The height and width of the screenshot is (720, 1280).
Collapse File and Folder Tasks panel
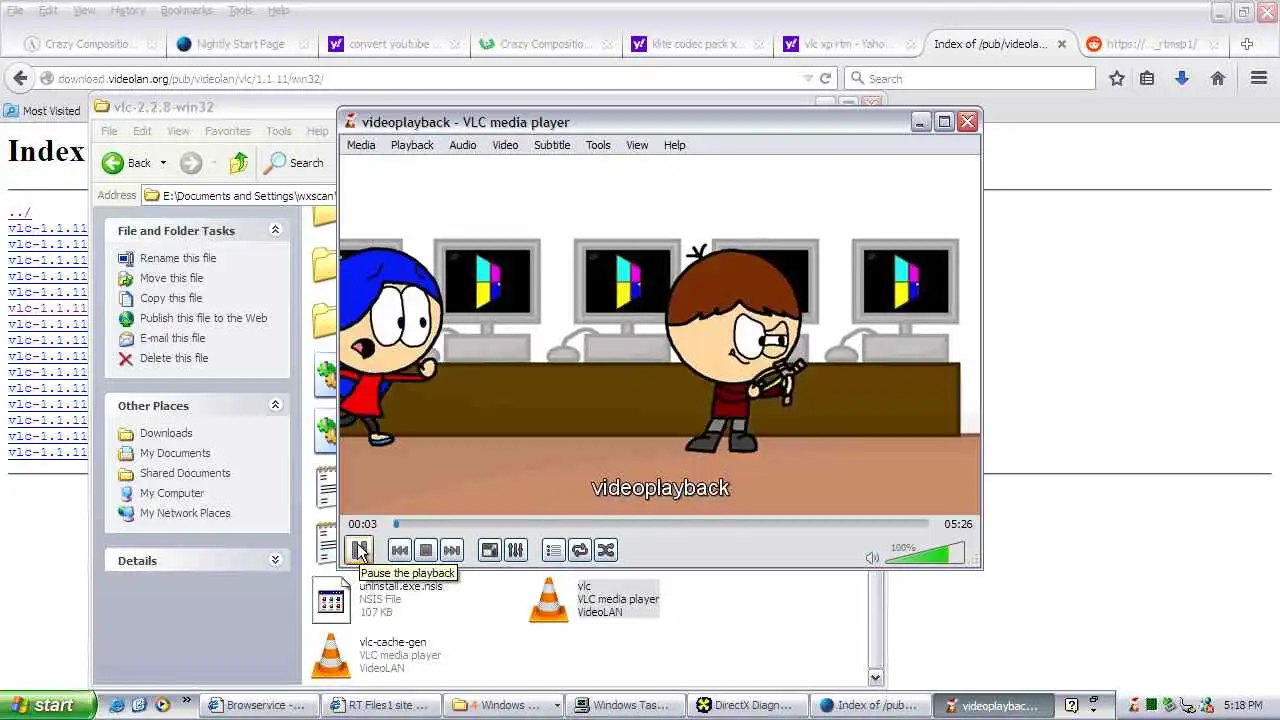point(275,230)
